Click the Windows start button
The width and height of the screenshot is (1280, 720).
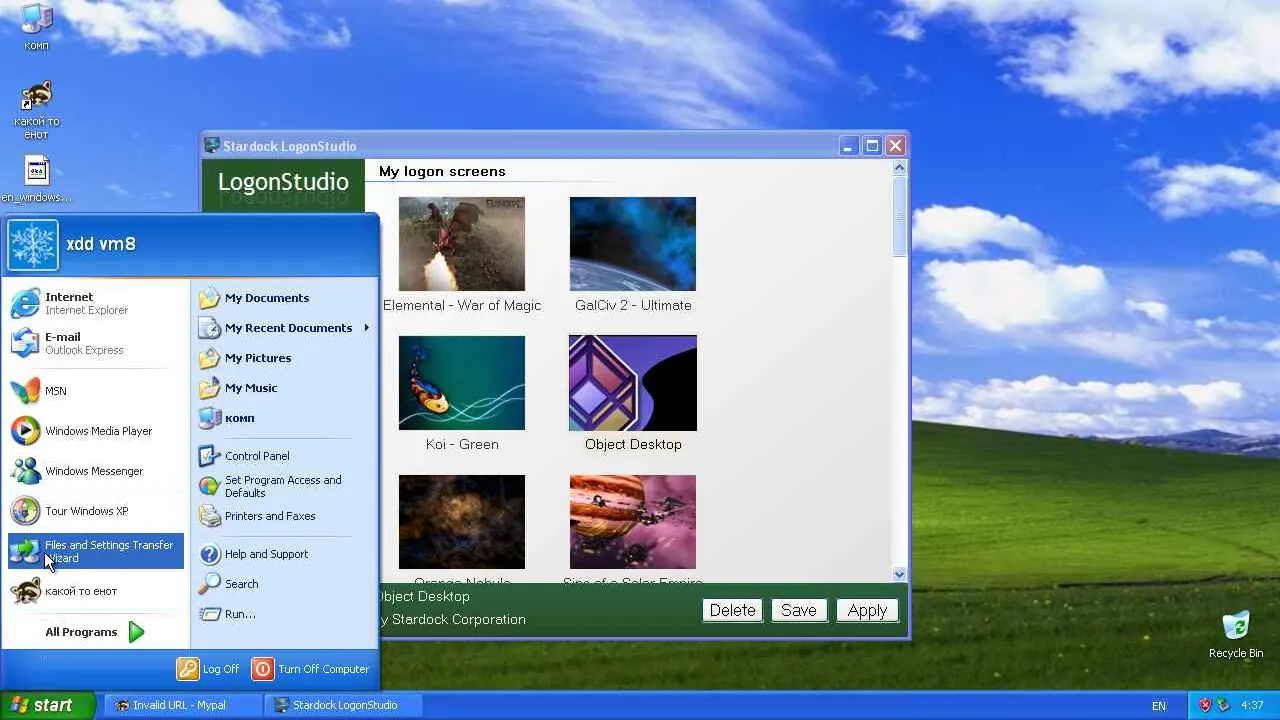(48, 705)
